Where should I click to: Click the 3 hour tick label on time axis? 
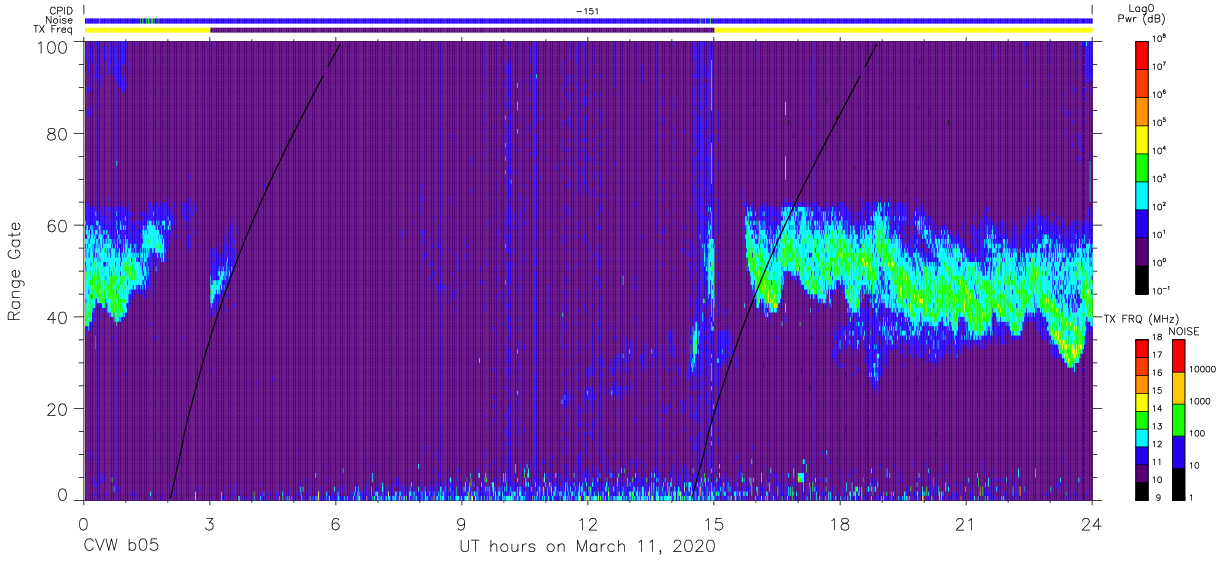(209, 523)
